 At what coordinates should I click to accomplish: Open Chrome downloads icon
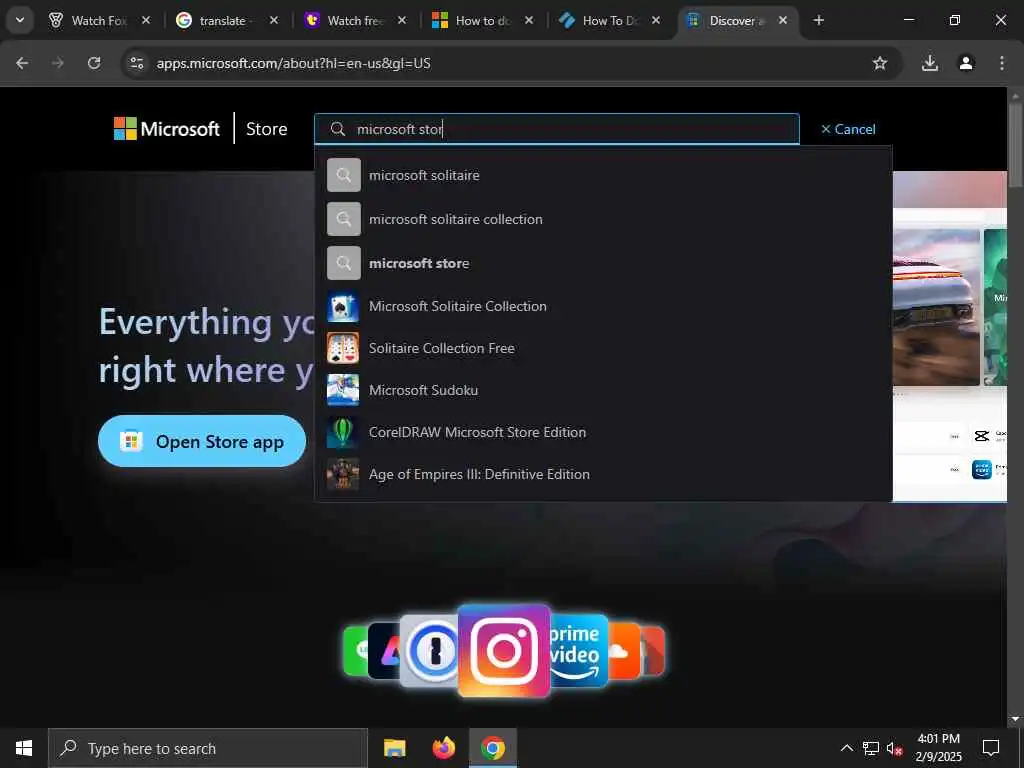[x=929, y=63]
